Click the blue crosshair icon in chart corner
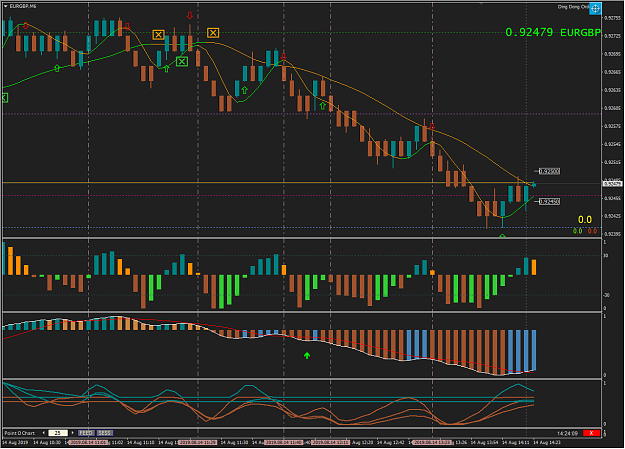This screenshot has height=449, width=625. (595, 8)
